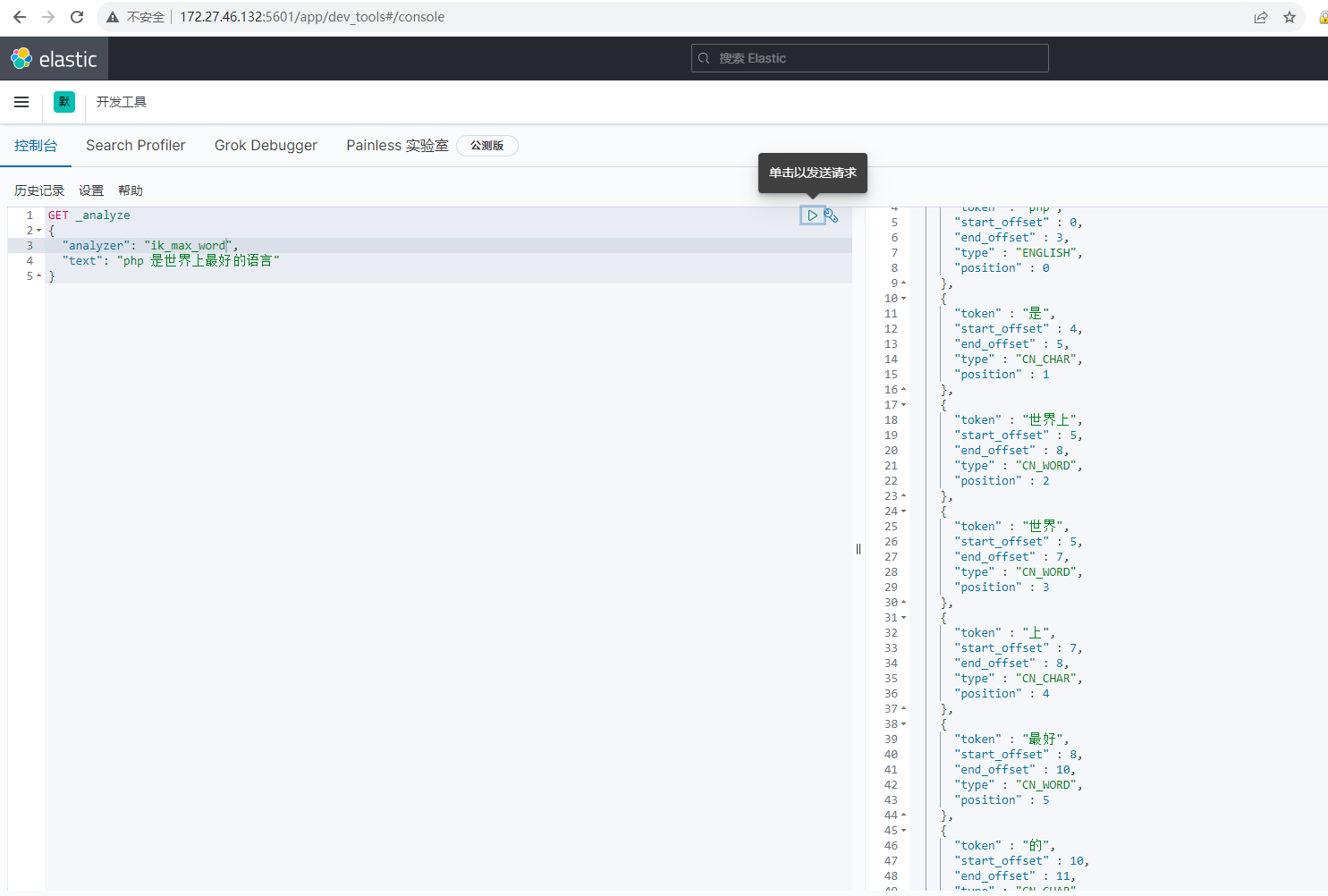The width and height of the screenshot is (1328, 896).
Task: Fold the response block at line 24
Action: [x=903, y=511]
